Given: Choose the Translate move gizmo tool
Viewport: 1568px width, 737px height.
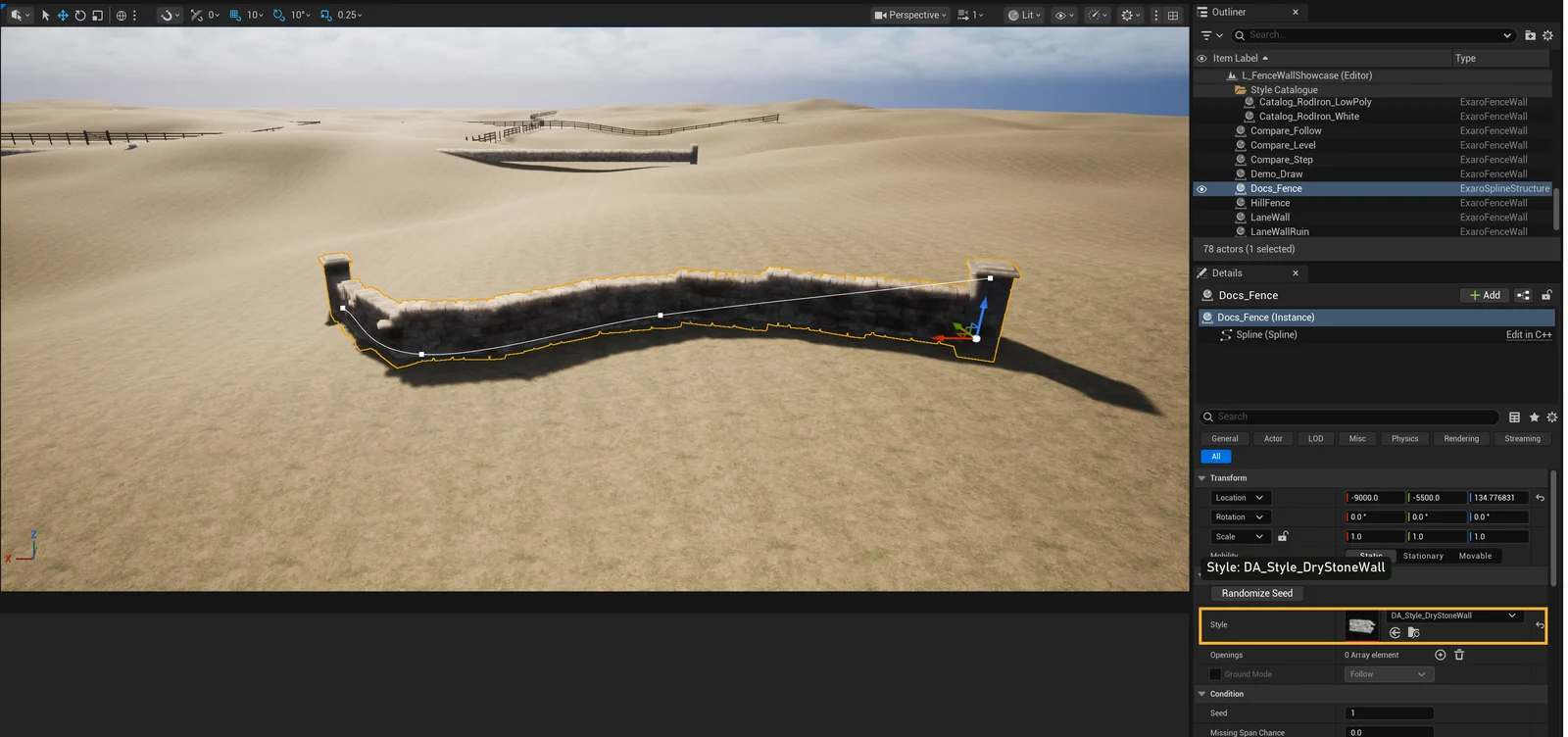Looking at the screenshot, I should (63, 15).
